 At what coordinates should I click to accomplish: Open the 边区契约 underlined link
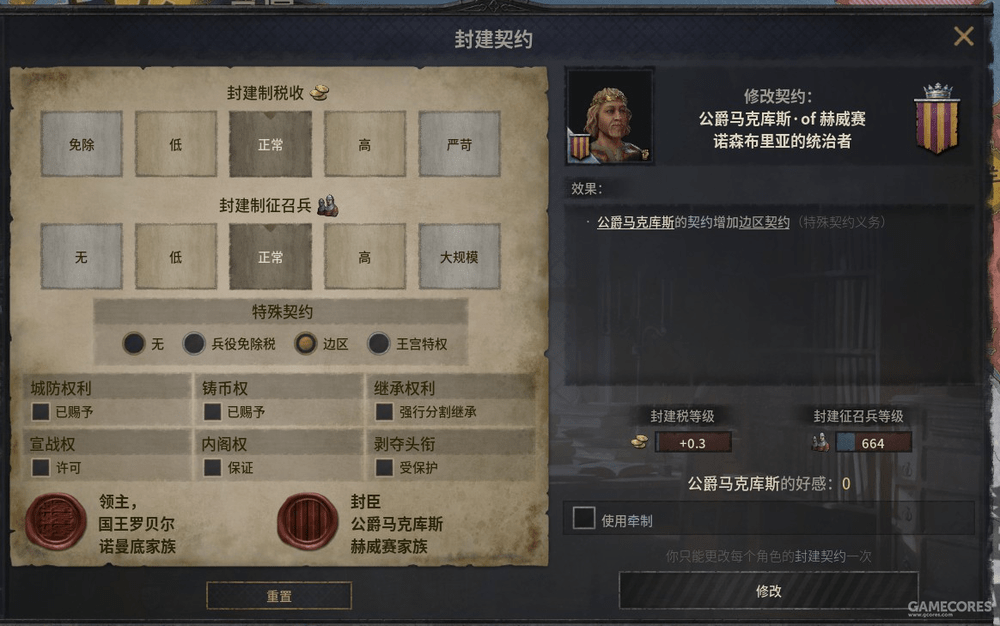pos(764,222)
